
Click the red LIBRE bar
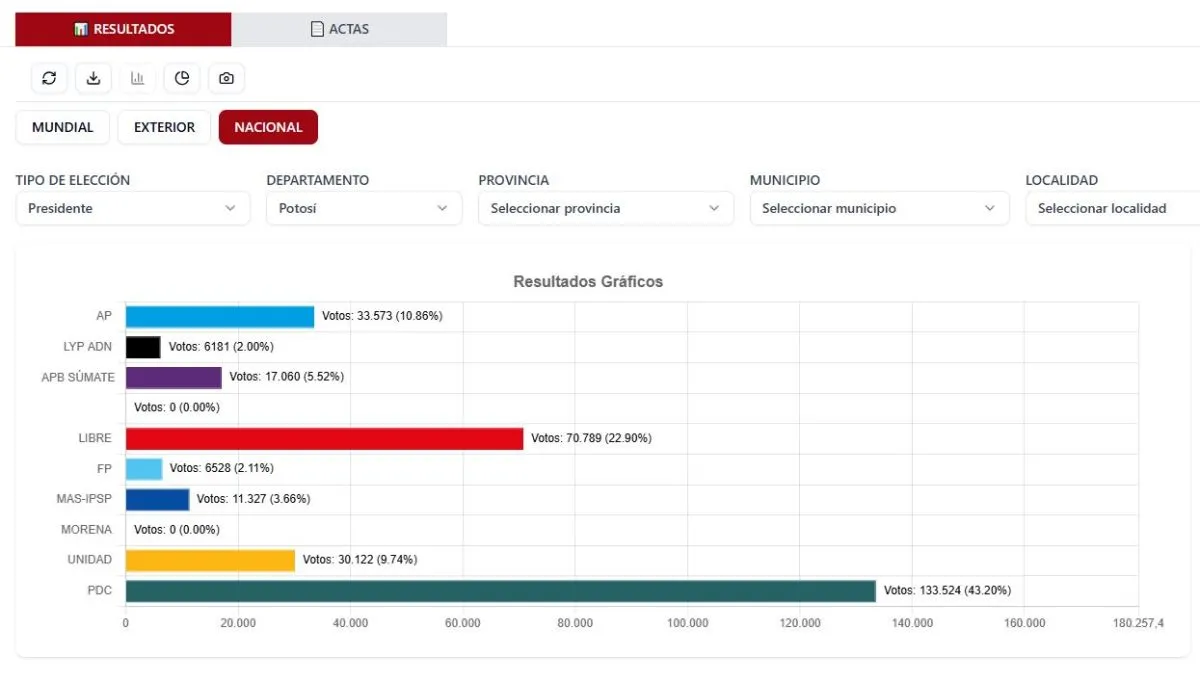(x=324, y=438)
